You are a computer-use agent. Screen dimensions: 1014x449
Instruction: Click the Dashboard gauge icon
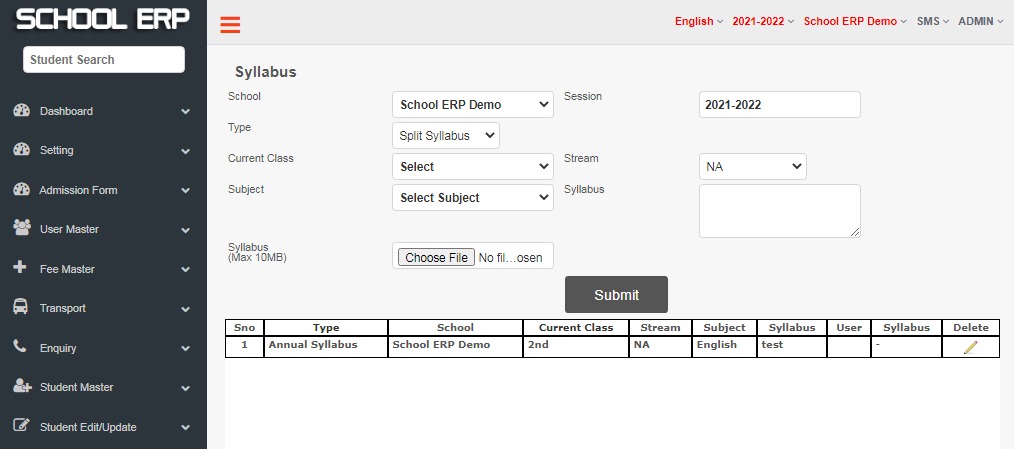pyautogui.click(x=21, y=111)
